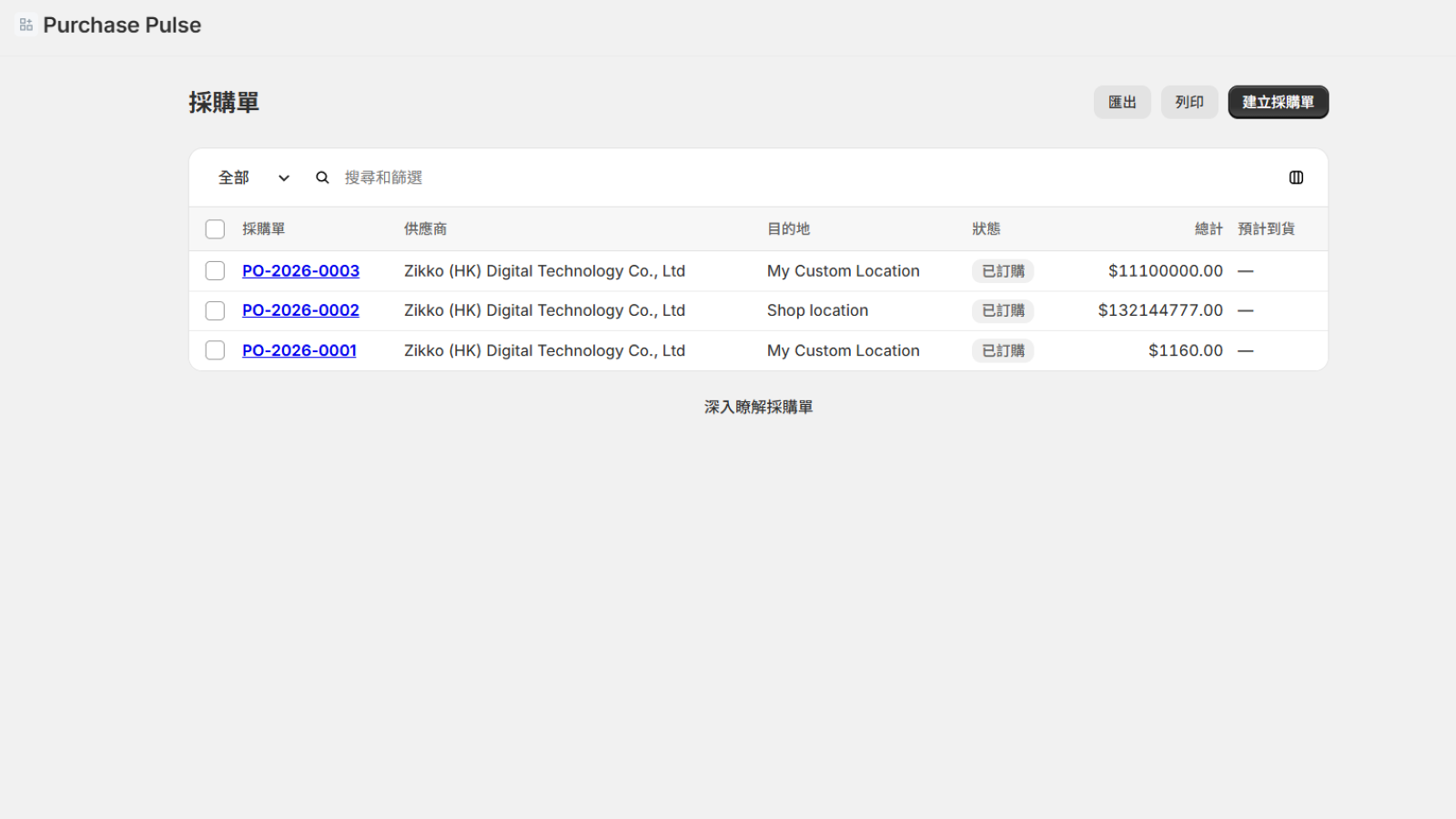Click supplier name in PO-2026-0002 row

544,310
